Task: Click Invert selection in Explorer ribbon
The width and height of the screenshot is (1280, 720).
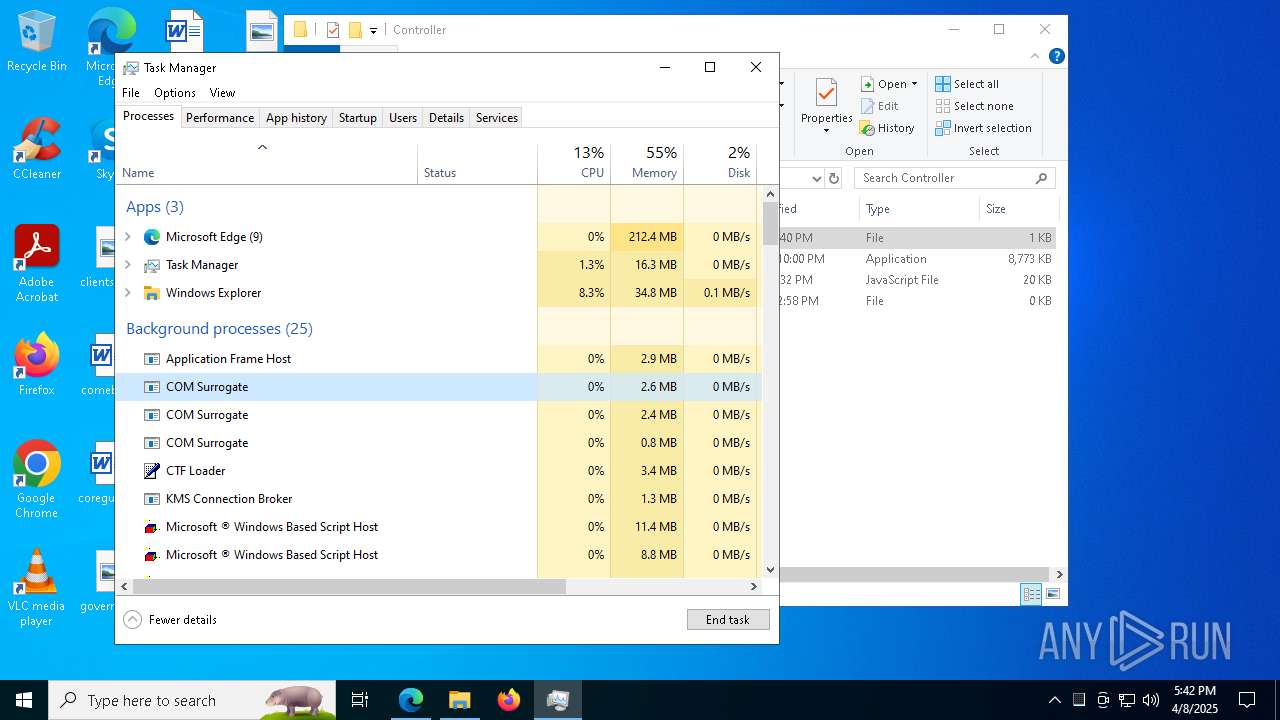Action: pos(983,128)
